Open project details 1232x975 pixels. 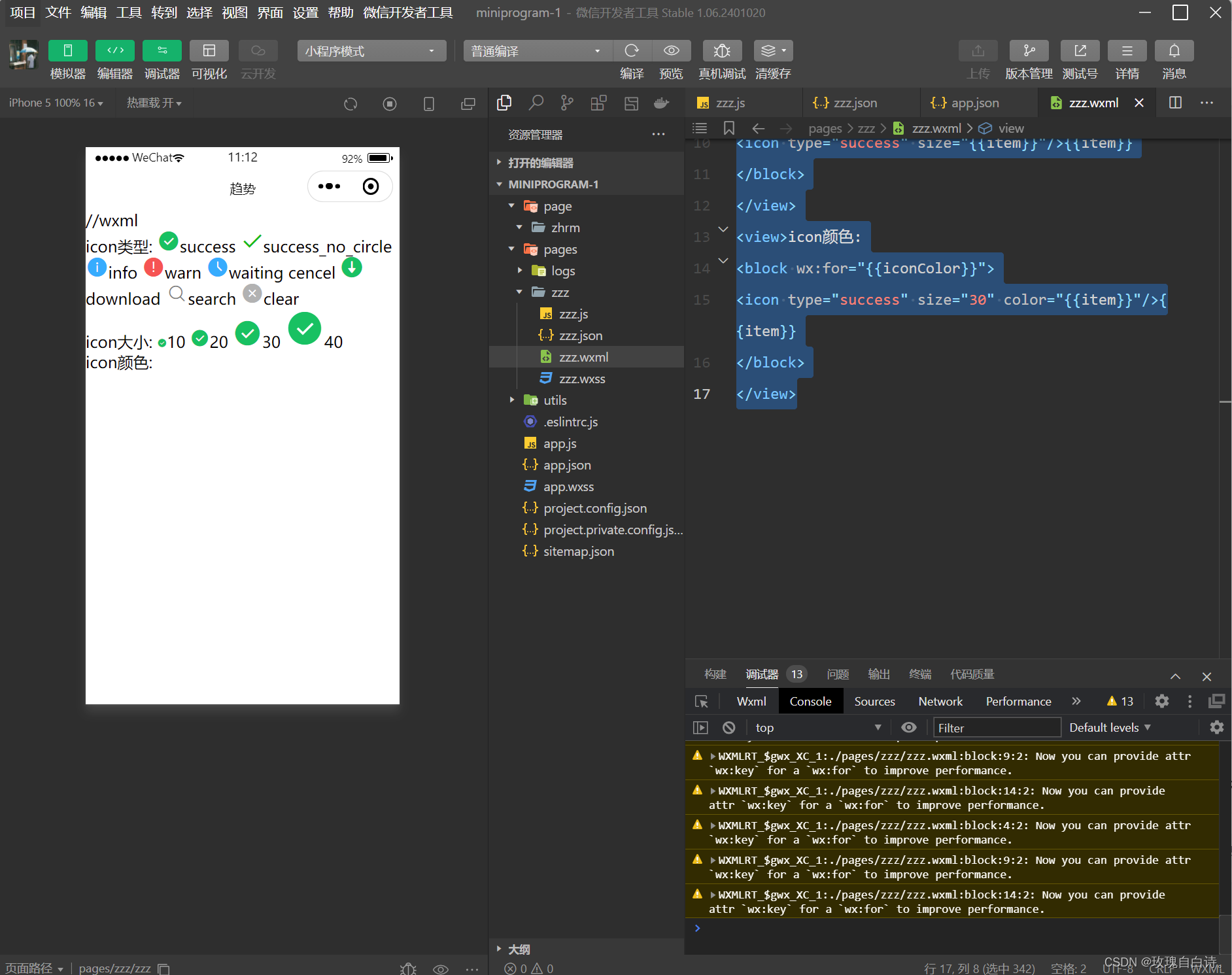[x=1127, y=51]
